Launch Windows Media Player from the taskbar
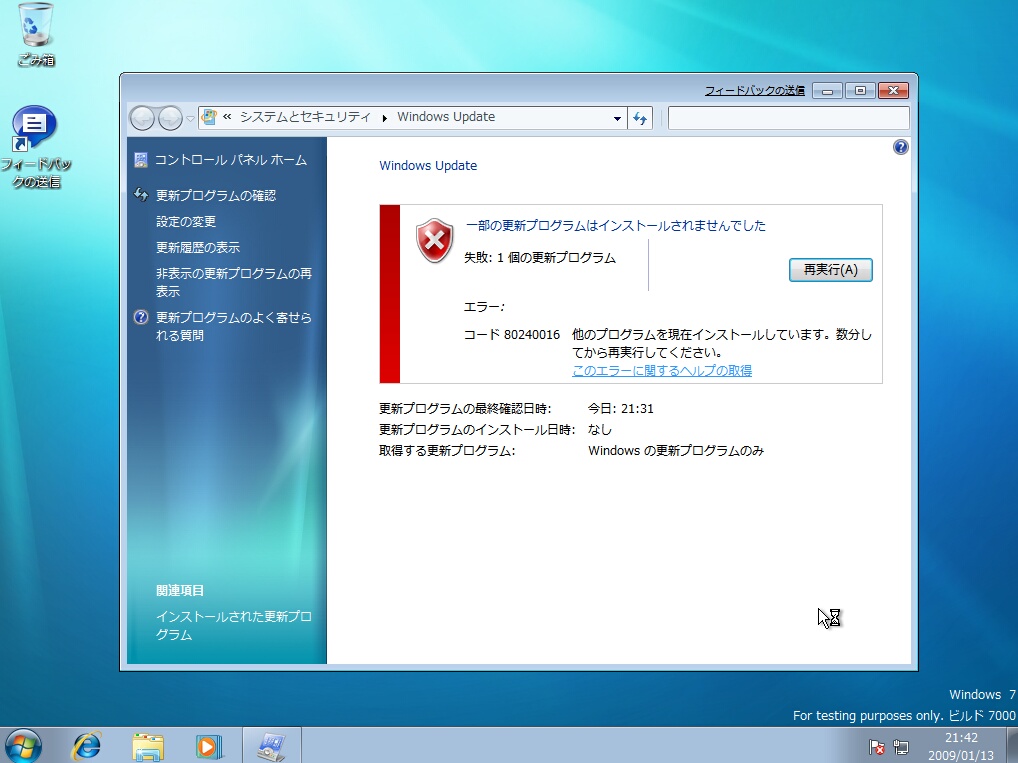The width and height of the screenshot is (1018, 763). click(209, 745)
